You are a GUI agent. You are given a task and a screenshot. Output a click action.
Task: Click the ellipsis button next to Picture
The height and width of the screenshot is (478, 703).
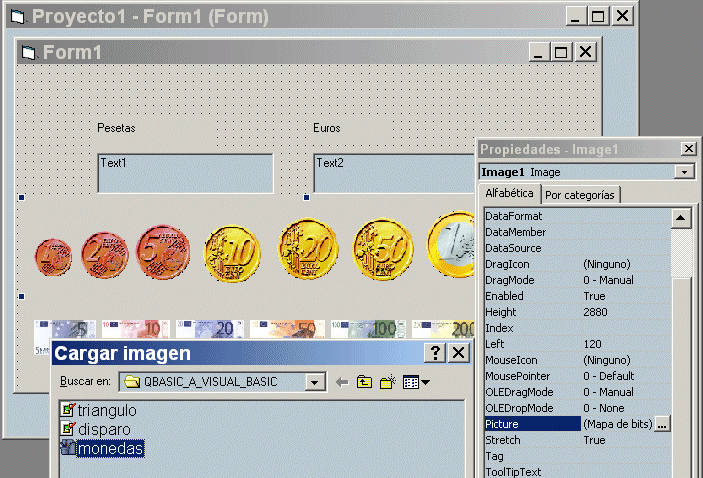coord(663,424)
